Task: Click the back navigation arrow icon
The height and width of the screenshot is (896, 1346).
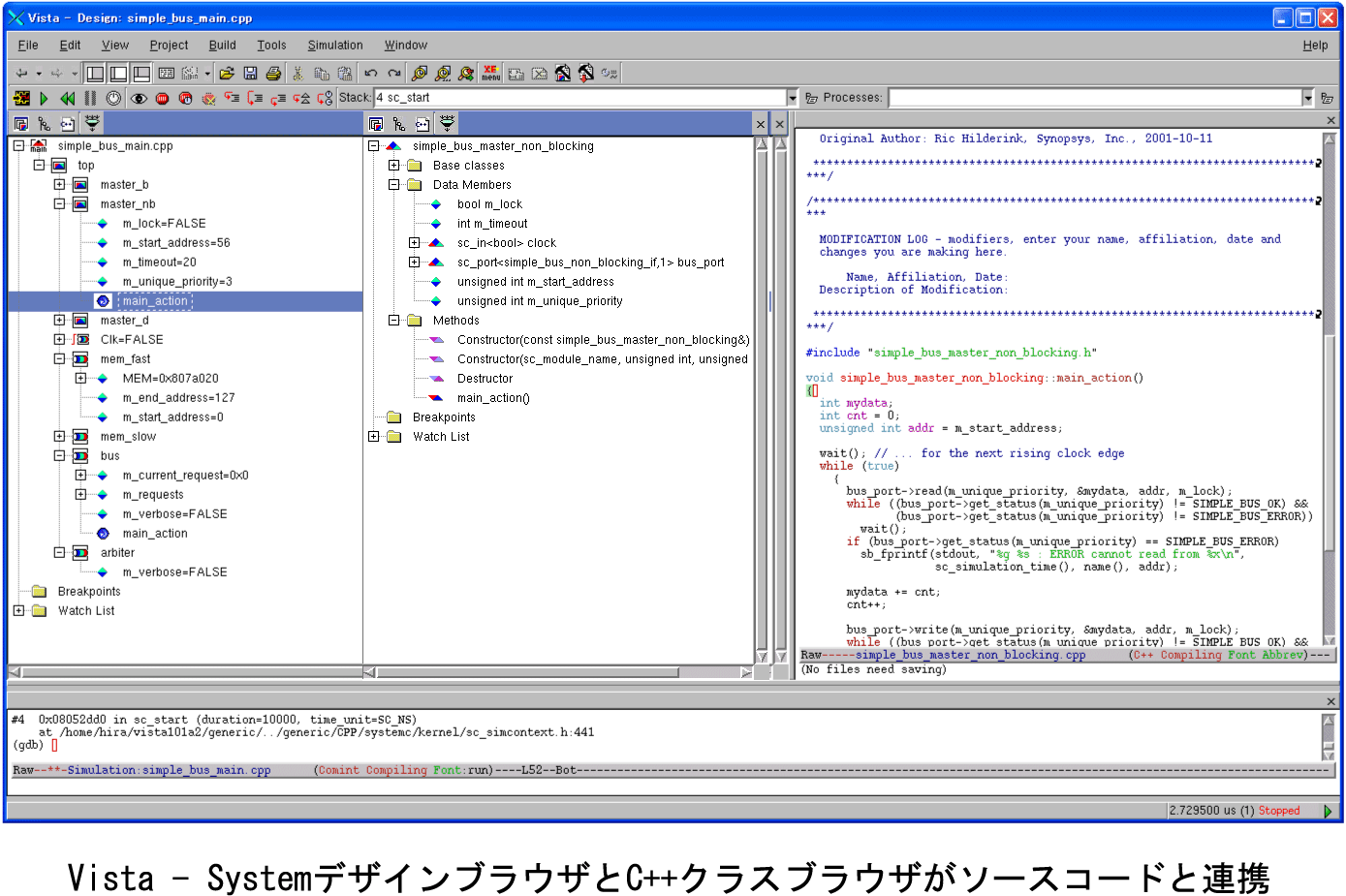Action: (21, 73)
